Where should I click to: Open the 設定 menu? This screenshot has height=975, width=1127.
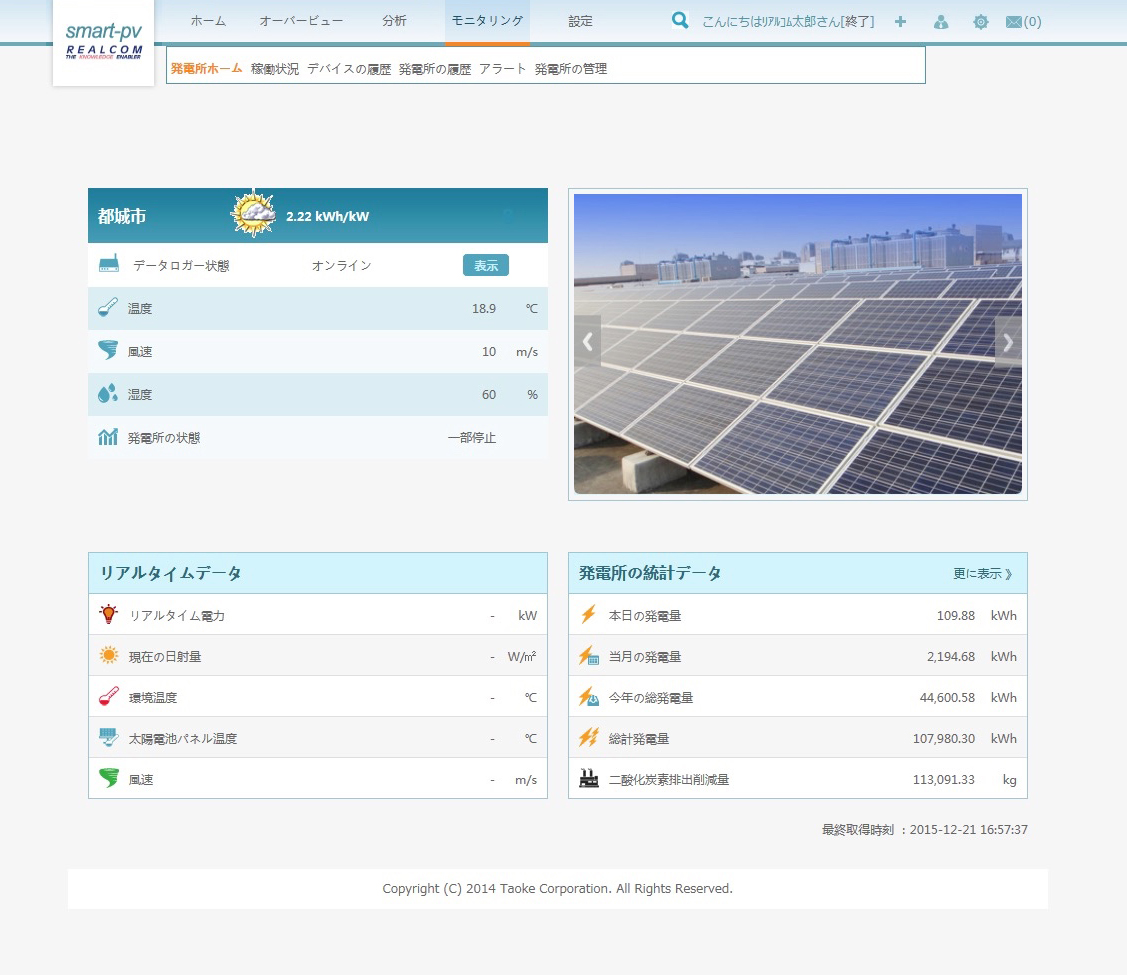click(x=580, y=21)
